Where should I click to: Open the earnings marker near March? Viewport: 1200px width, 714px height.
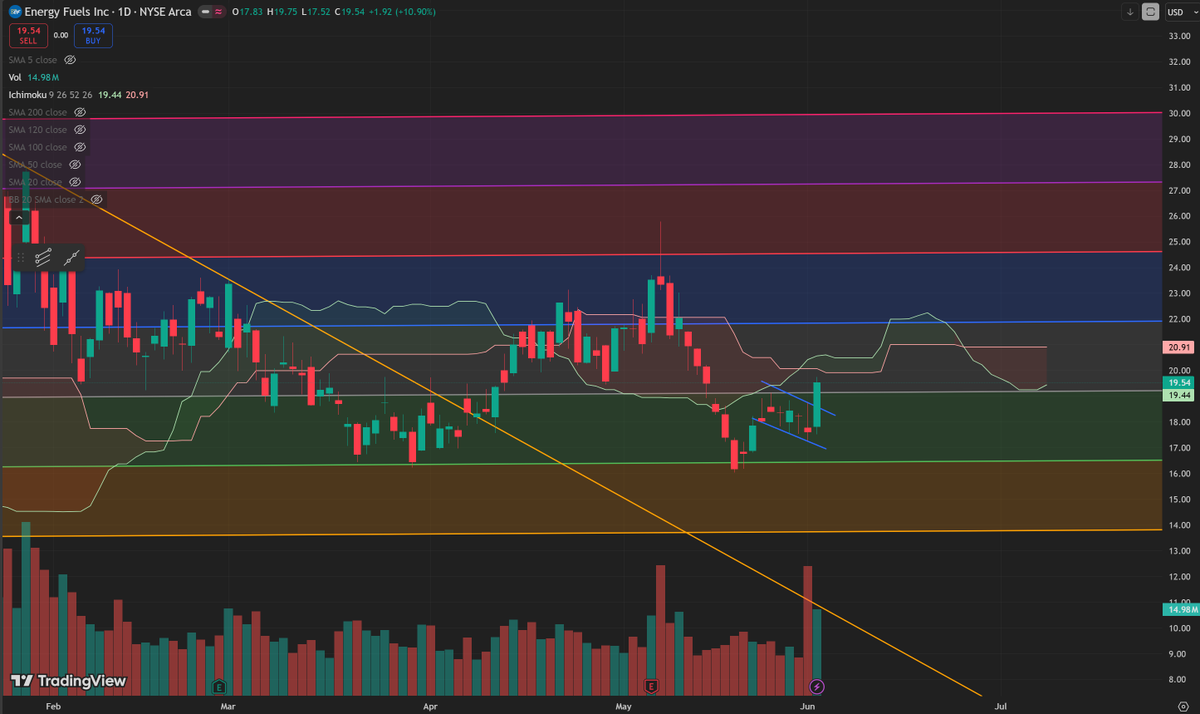click(218, 686)
